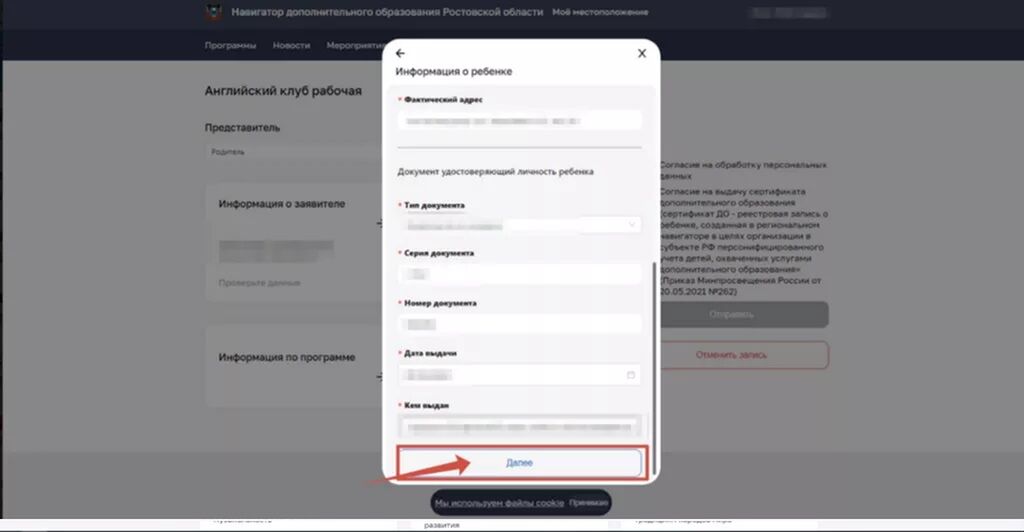Click the regional coat of arms logo
Screen dimensions: 1024x532
pyautogui.click(x=214, y=12)
